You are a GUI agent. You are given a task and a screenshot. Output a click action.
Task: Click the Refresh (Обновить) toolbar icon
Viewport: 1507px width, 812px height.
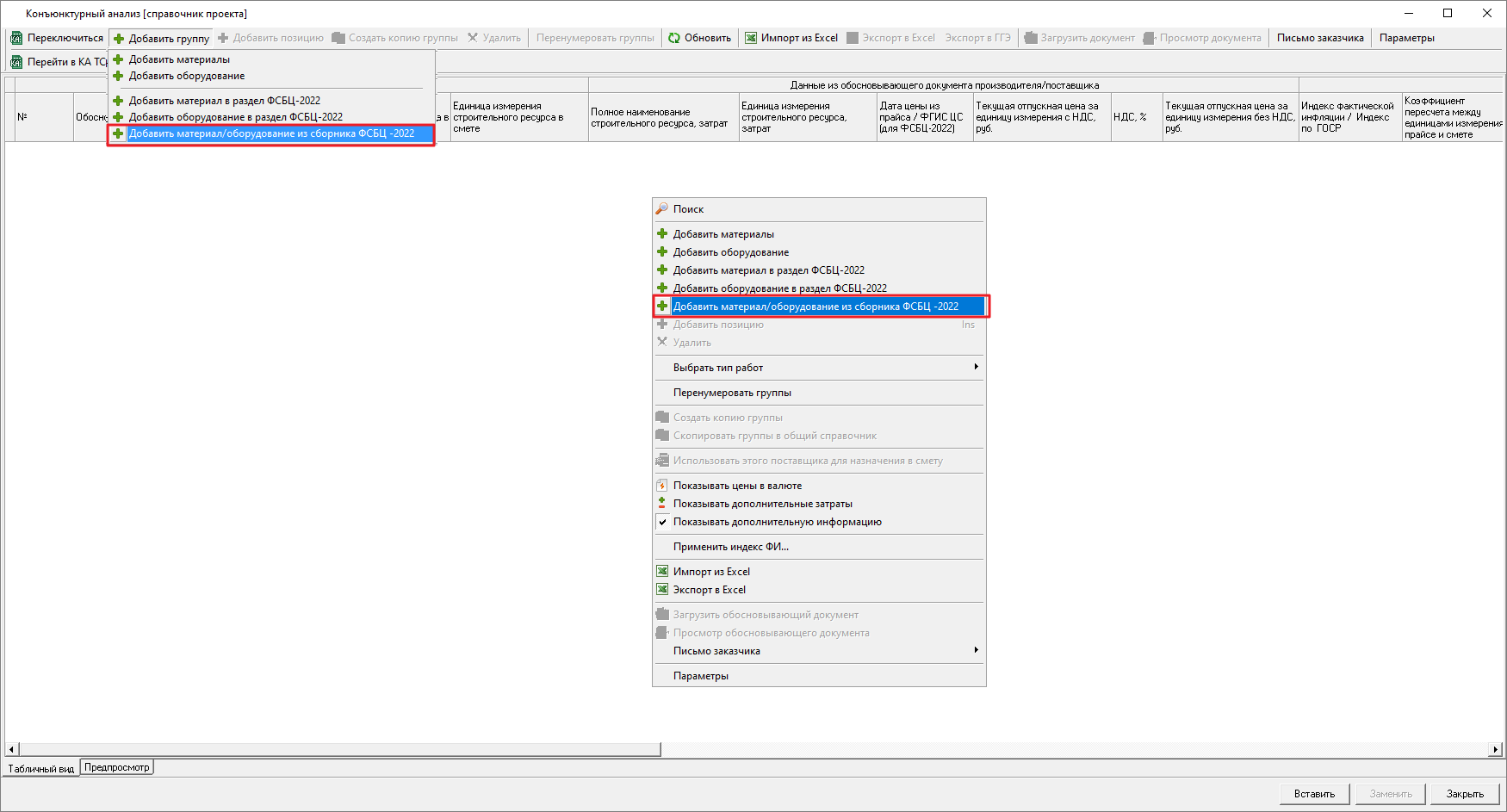[x=674, y=38]
